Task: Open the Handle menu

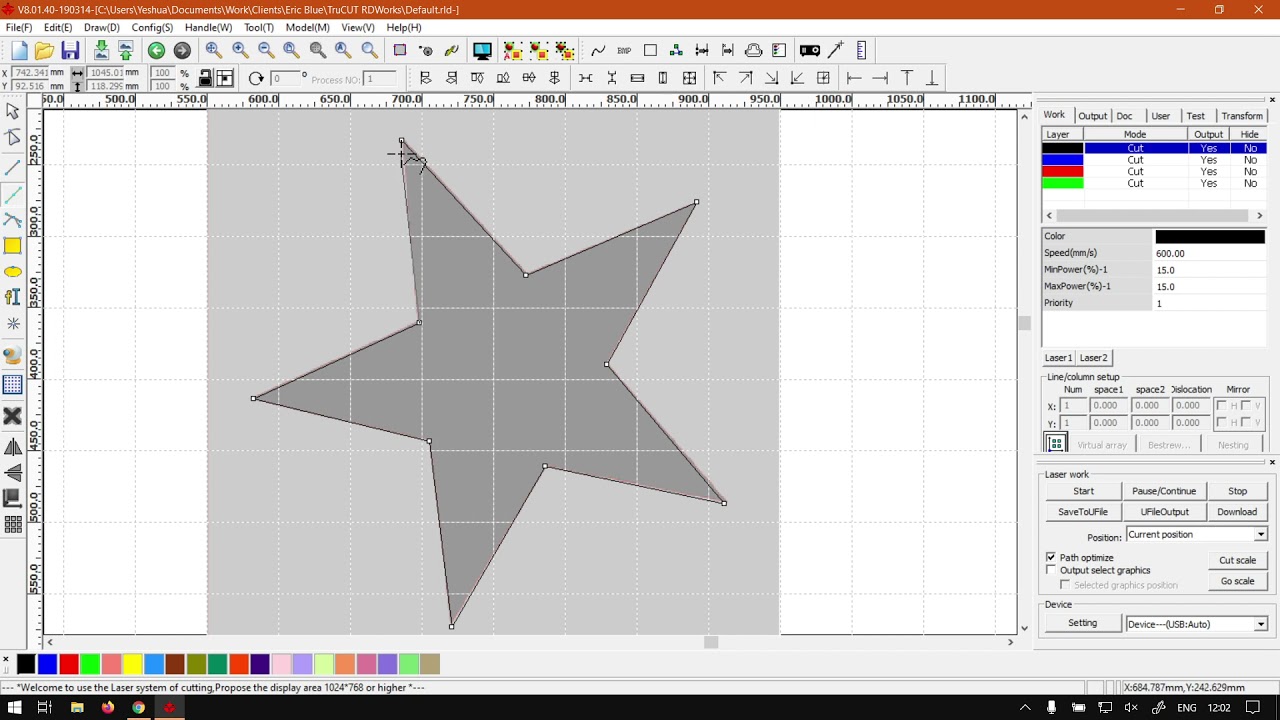Action: tap(208, 28)
